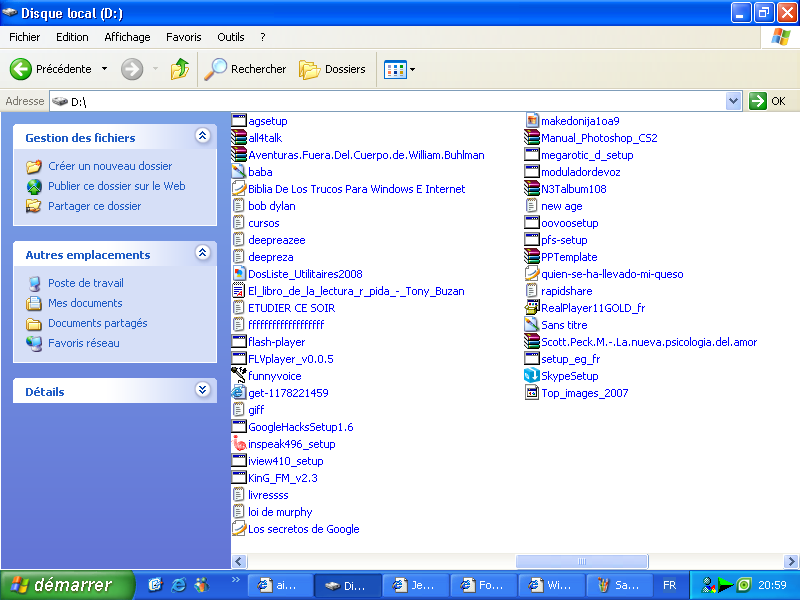
Task: Select the makedonija1oa9 file icon
Action: coord(532,120)
